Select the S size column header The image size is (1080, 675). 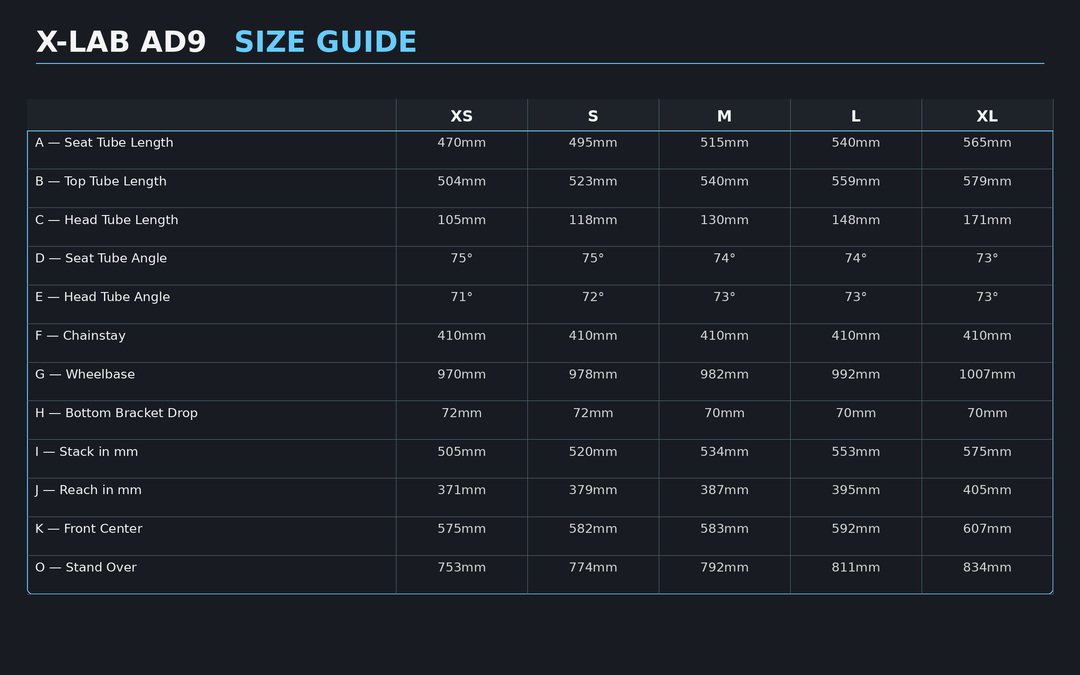click(593, 116)
